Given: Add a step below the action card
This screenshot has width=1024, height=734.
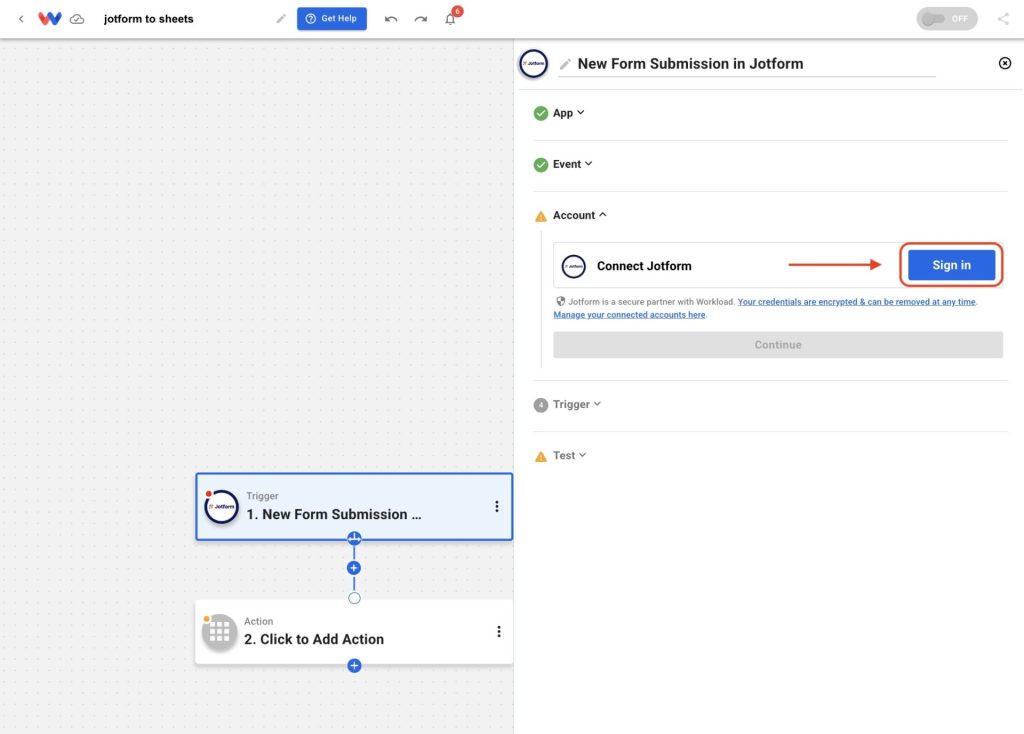Looking at the screenshot, I should [x=354, y=665].
